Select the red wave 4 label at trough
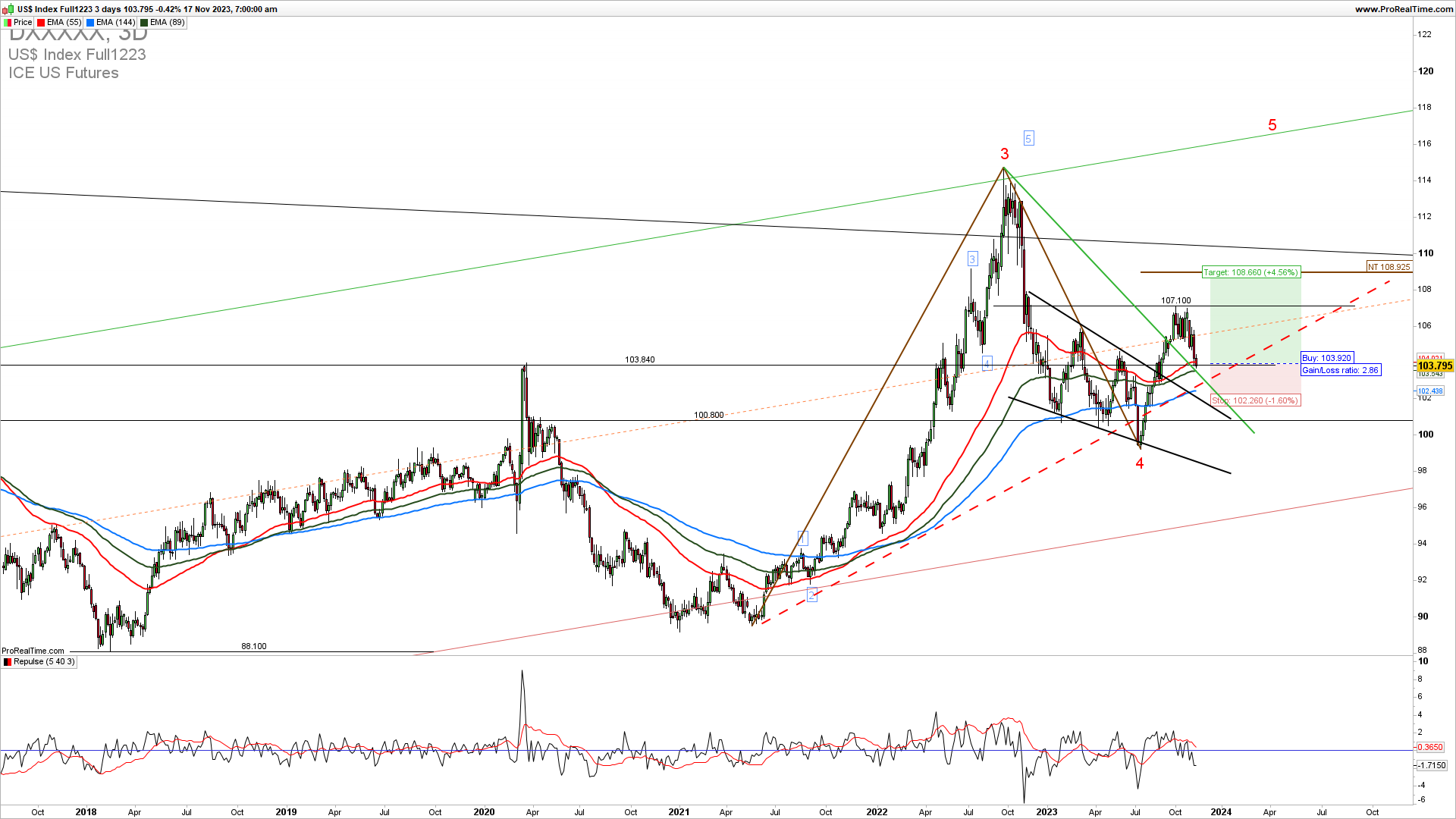 click(x=1140, y=463)
